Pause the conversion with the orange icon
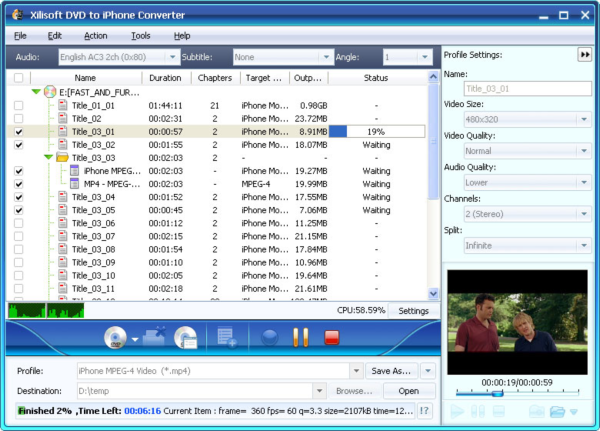The height and width of the screenshot is (431, 600). 301,338
